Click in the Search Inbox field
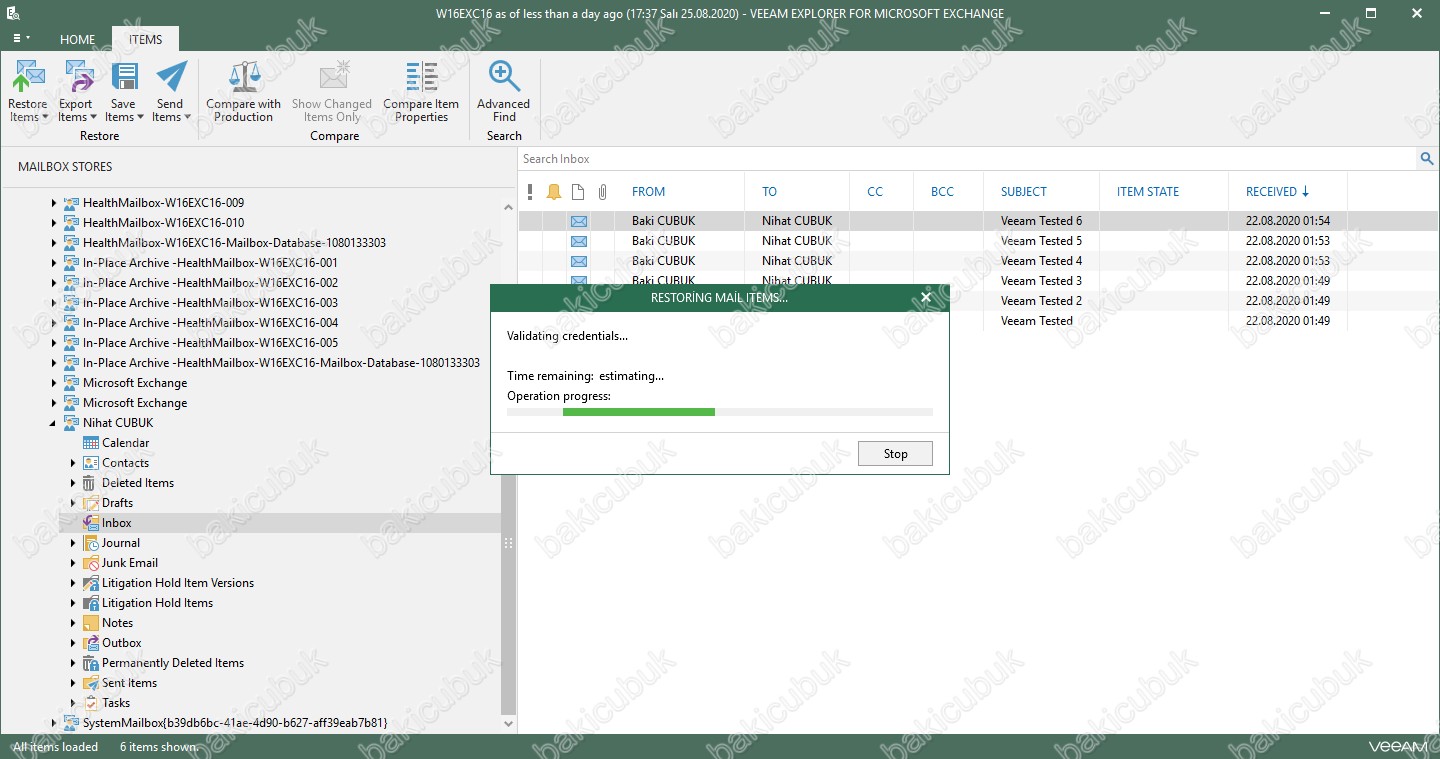Screen dimensions: 1440x759 click(x=967, y=159)
